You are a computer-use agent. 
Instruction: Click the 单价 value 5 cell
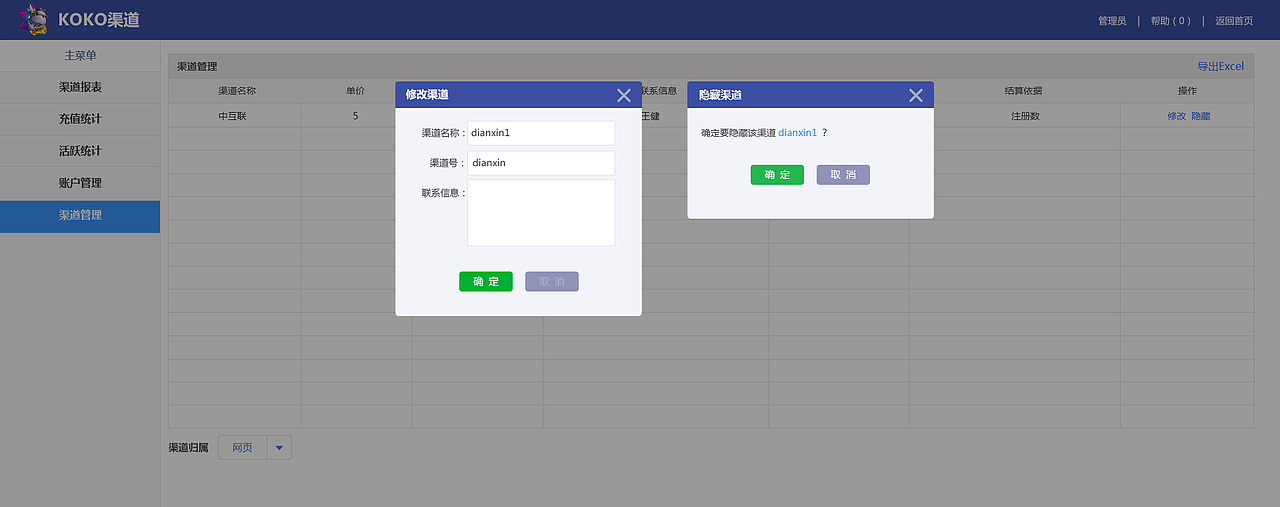point(356,116)
